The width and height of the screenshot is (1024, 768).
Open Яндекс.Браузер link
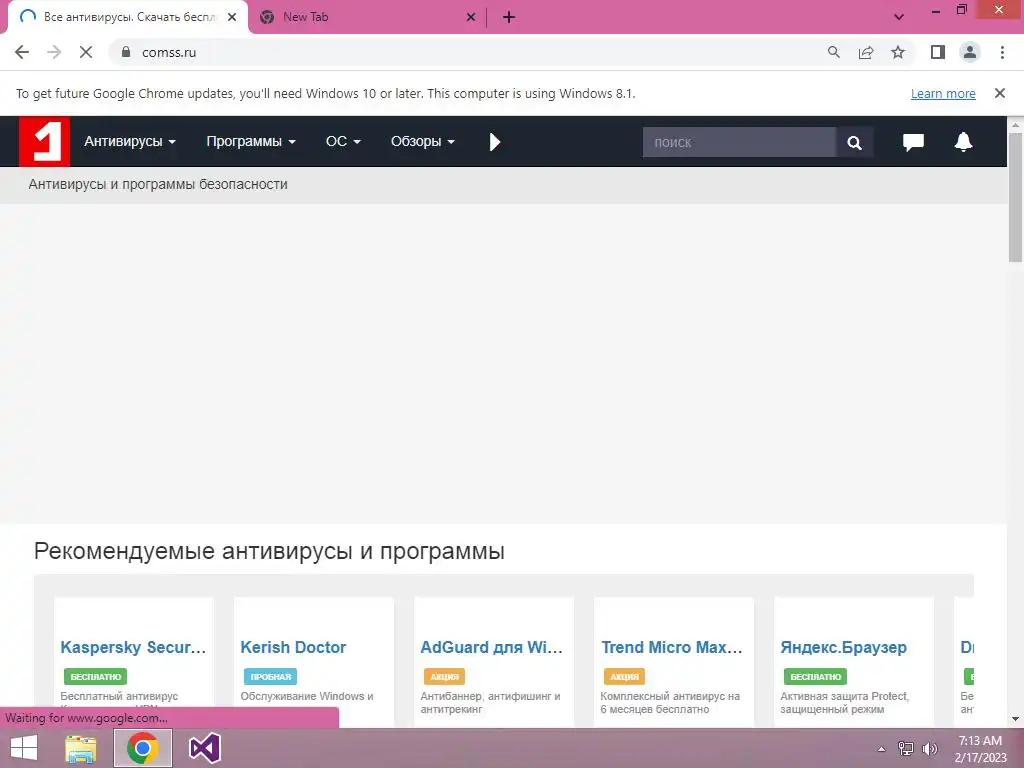coord(844,647)
